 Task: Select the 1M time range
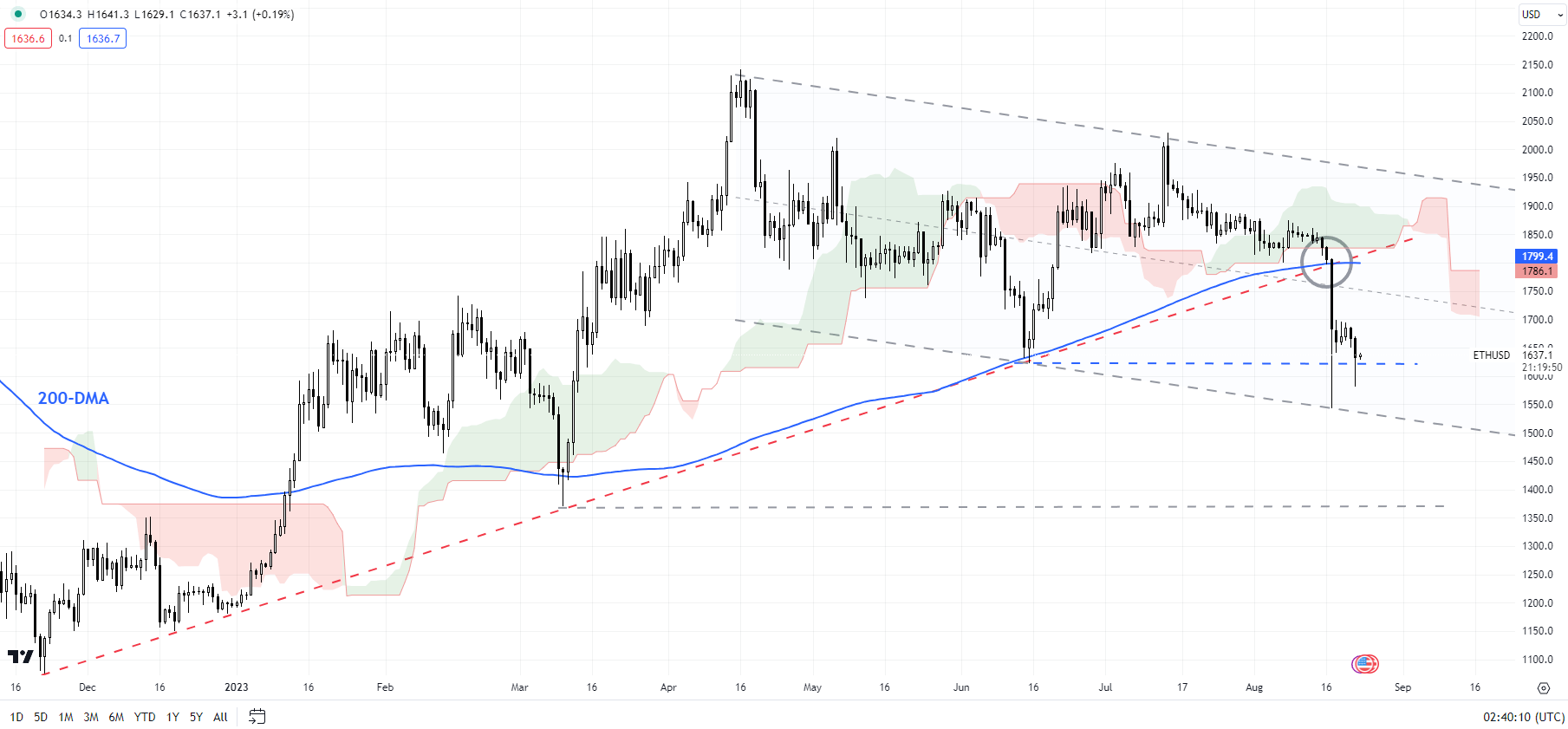coord(66,717)
